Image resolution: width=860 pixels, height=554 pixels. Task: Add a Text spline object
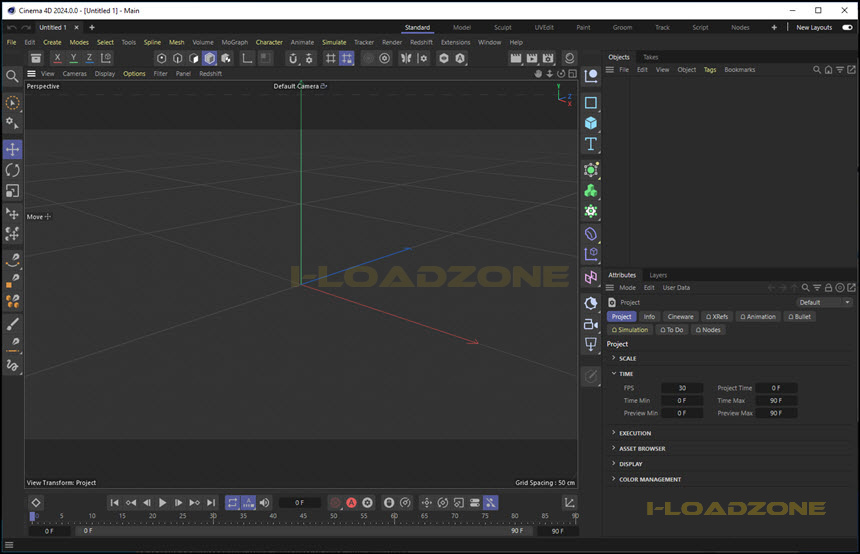click(x=591, y=144)
